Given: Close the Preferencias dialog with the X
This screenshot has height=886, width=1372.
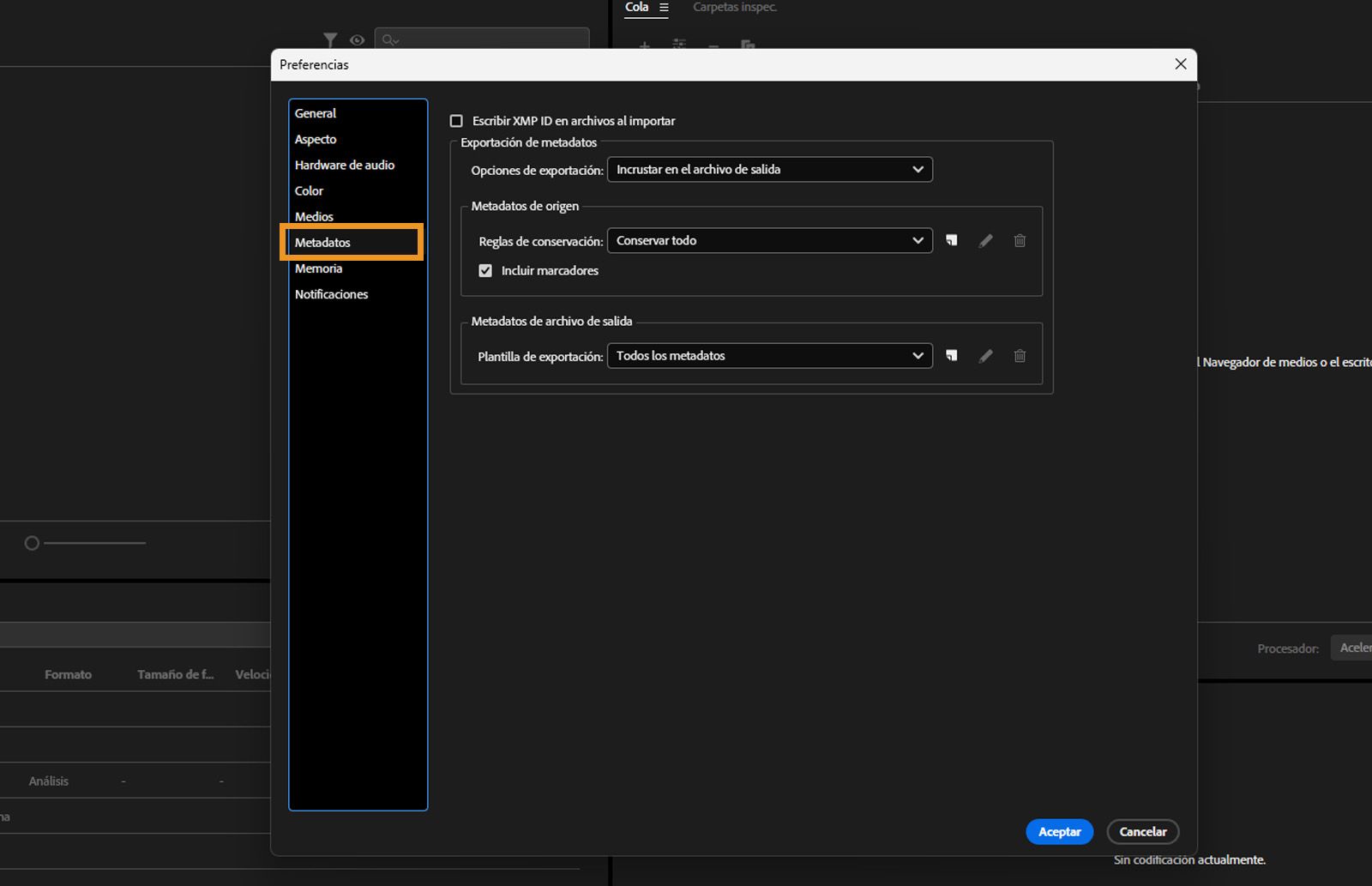Looking at the screenshot, I should (1181, 64).
